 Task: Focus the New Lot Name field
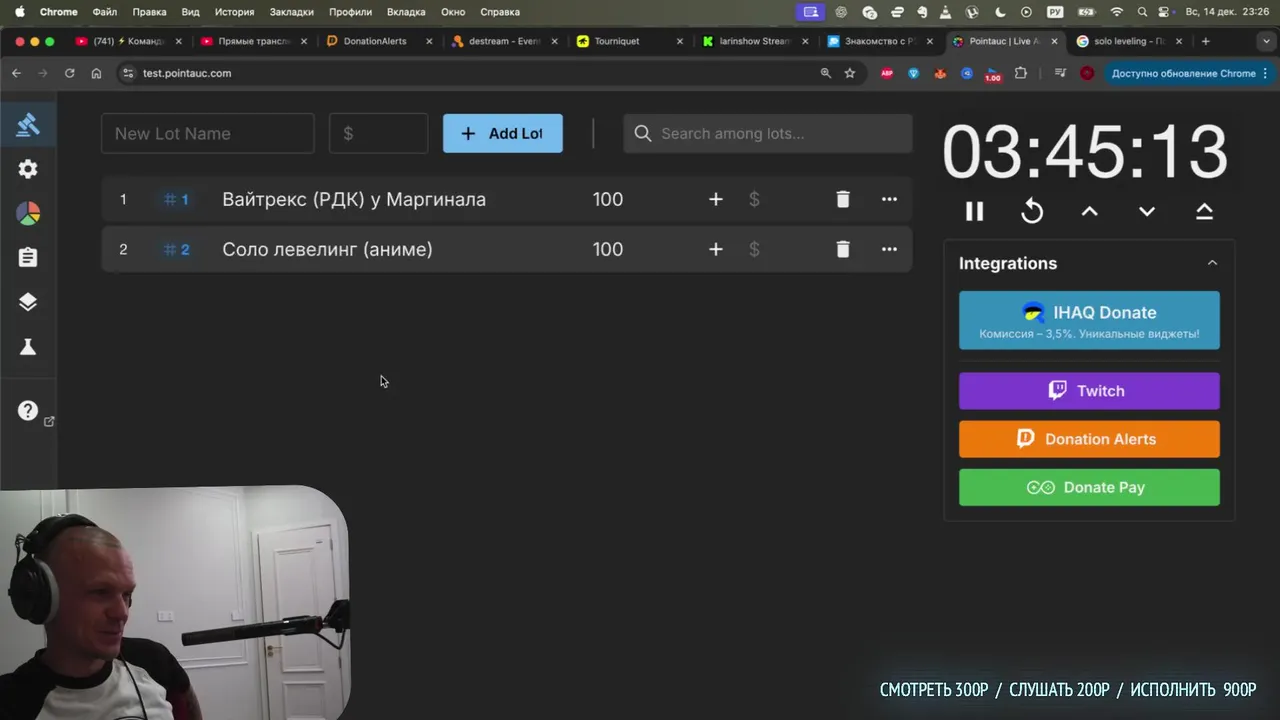pos(208,133)
